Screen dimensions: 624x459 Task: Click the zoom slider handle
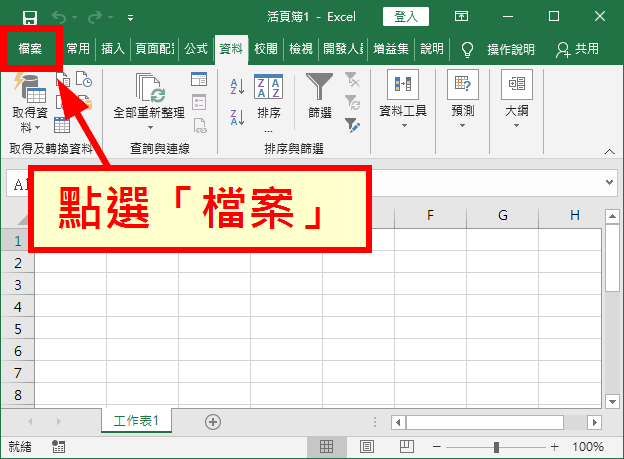[x=496, y=447]
